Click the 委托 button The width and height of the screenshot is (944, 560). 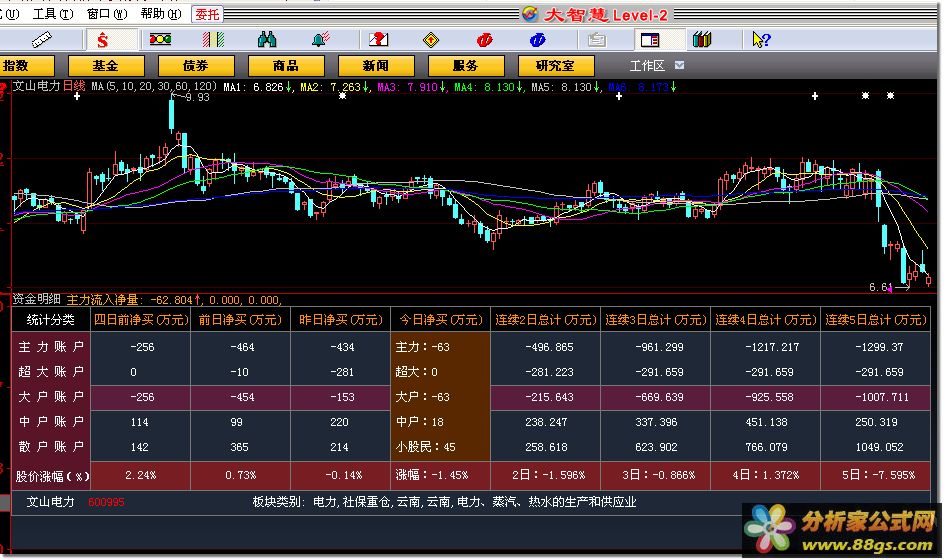point(207,14)
